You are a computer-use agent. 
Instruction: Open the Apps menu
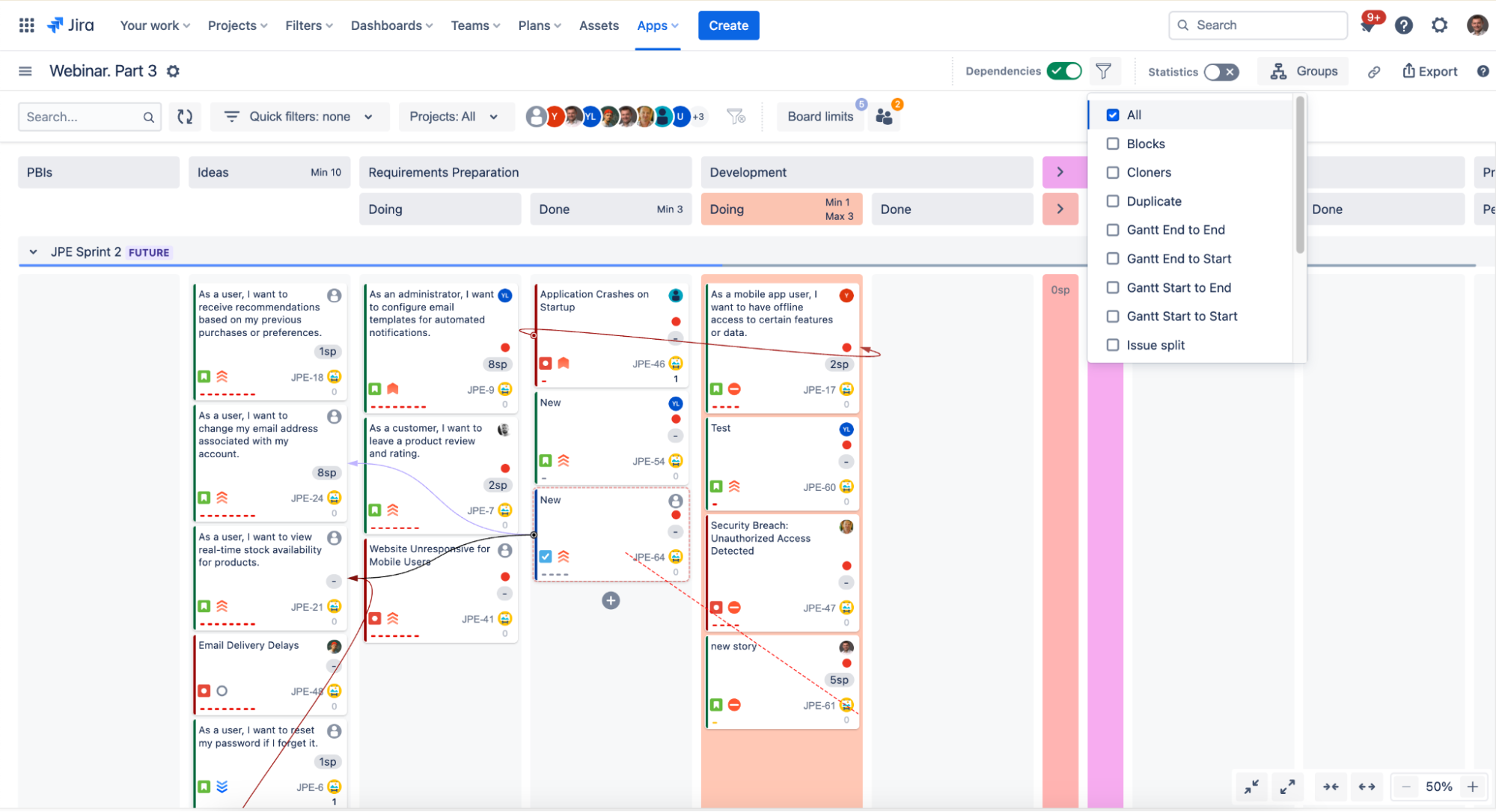coord(657,25)
